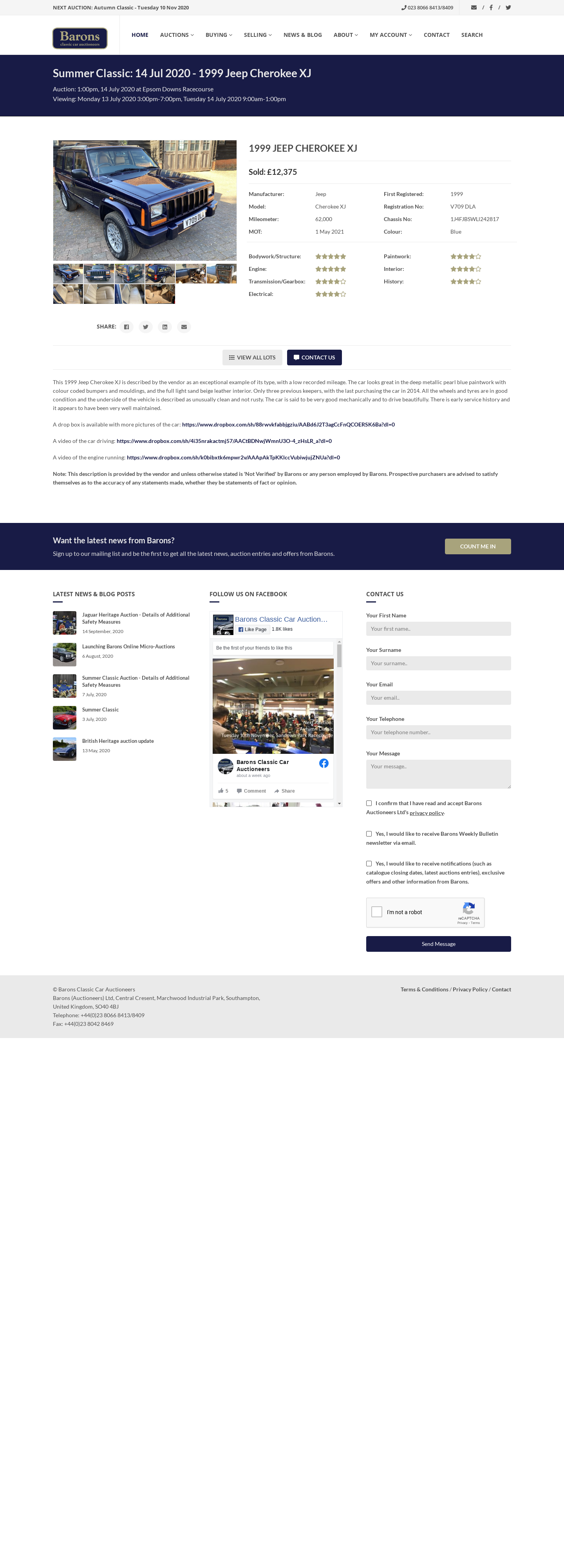This screenshot has height=1568, width=564.
Task: Select the first thumbnail in the gallery
Action: pyautogui.click(x=68, y=274)
